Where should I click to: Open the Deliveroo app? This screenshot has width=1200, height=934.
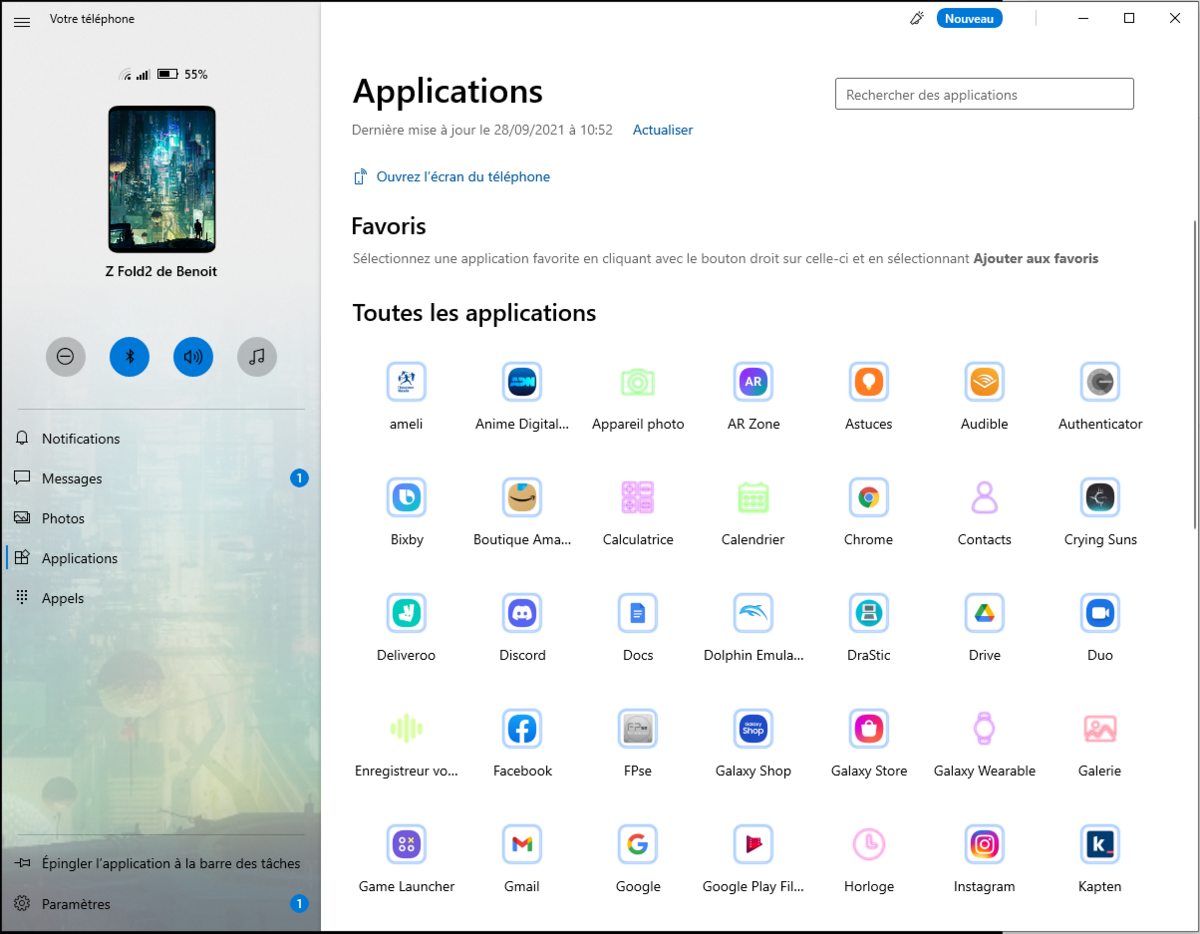click(x=406, y=613)
